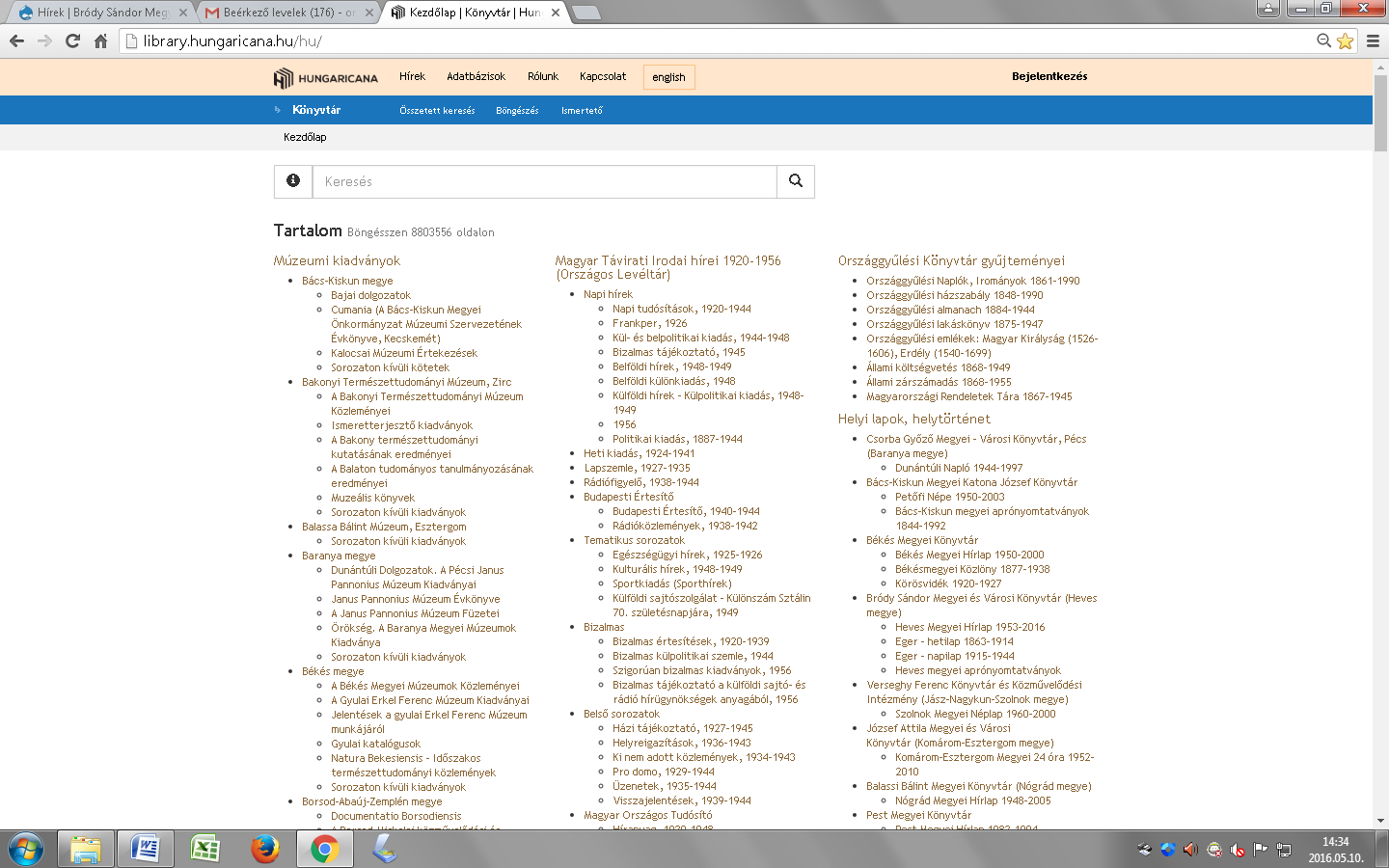Open the Adatbázisok menu item
The height and width of the screenshot is (868, 1389).
[x=476, y=76]
